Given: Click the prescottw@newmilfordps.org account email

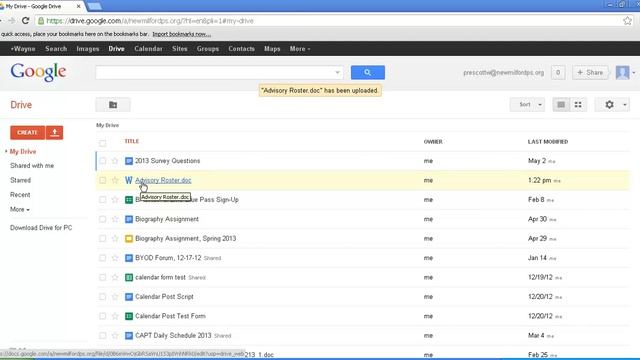Looking at the screenshot, I should (x=503, y=73).
